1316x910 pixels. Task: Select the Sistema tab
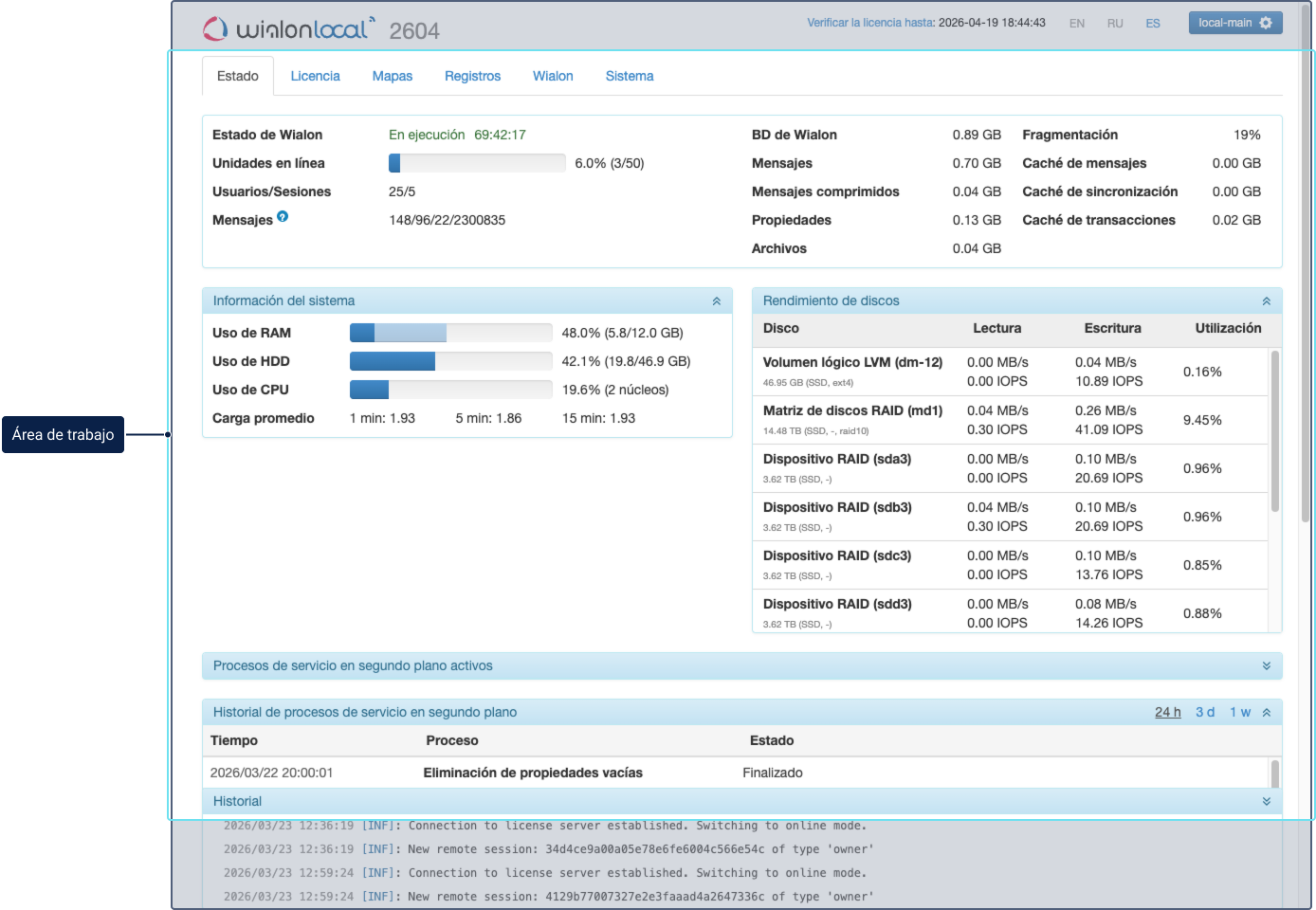point(630,76)
